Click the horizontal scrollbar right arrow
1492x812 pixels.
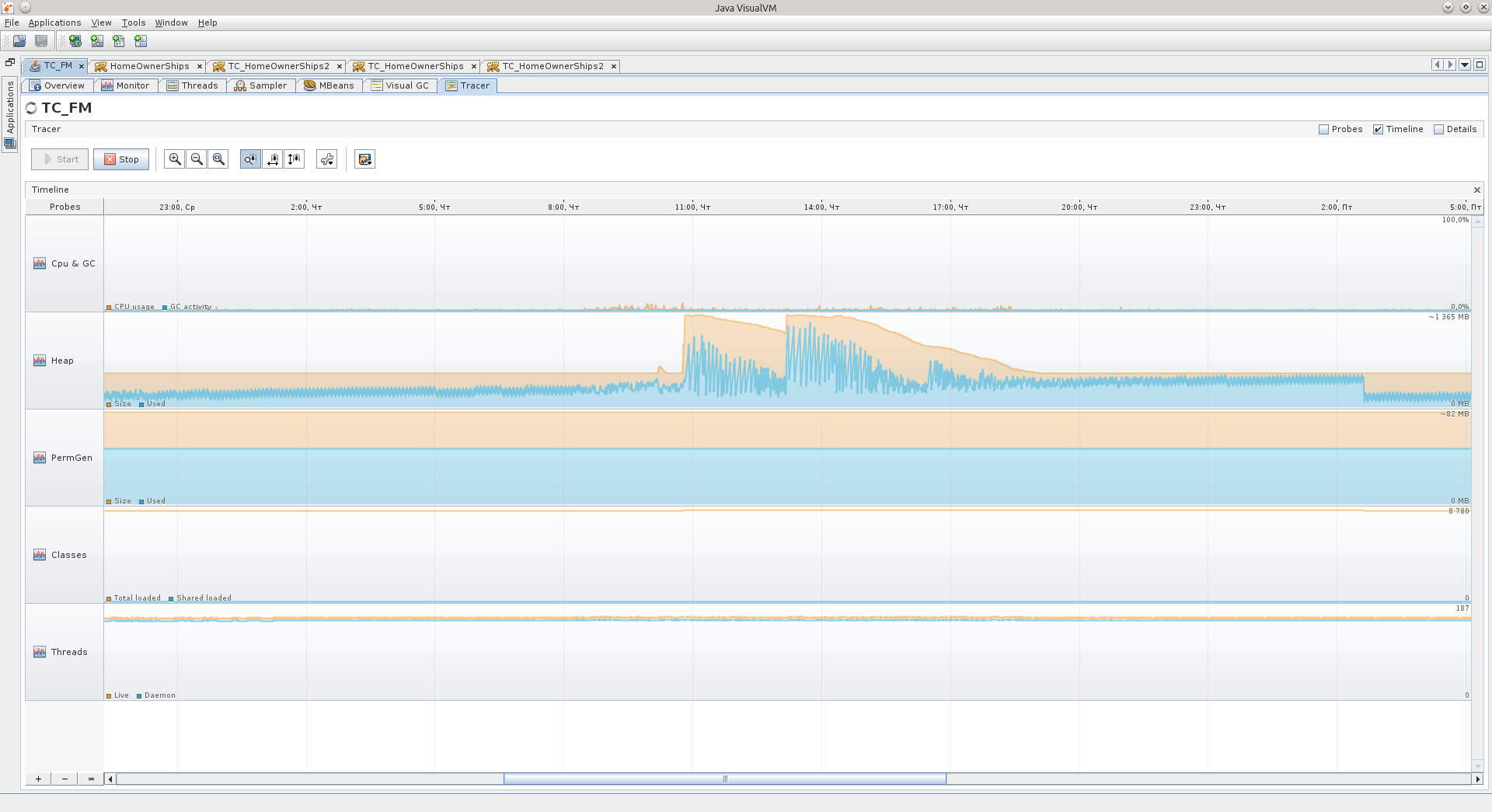1477,779
